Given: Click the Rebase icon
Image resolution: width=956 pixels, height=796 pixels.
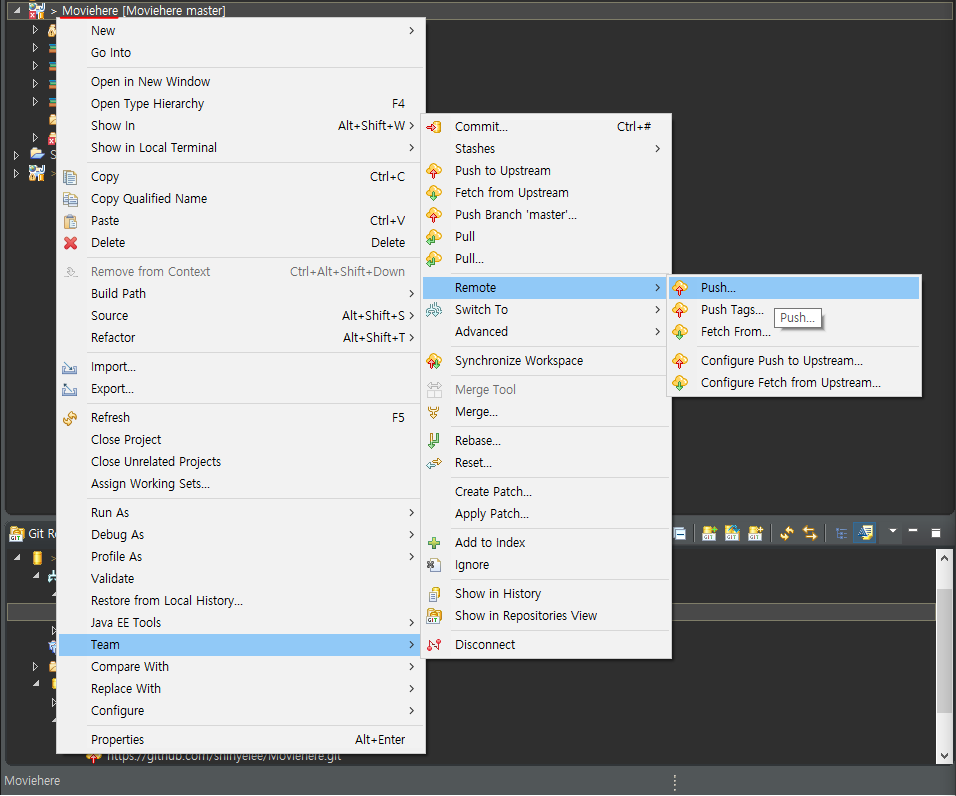Looking at the screenshot, I should pyautogui.click(x=433, y=441).
